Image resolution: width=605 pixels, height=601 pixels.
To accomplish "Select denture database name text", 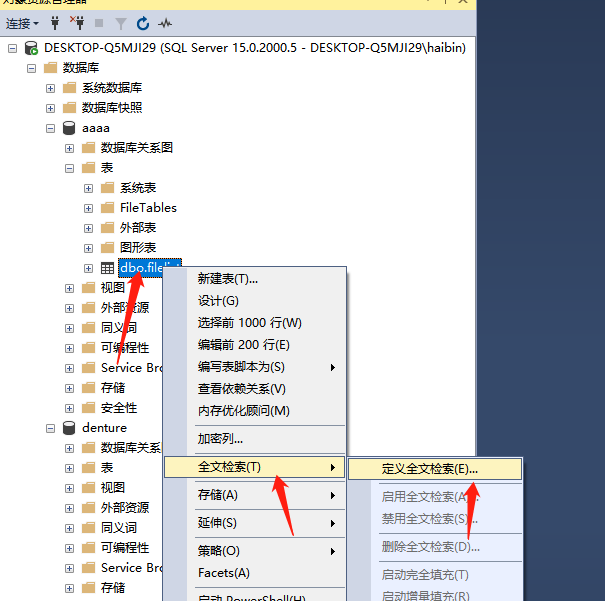I will coord(104,428).
